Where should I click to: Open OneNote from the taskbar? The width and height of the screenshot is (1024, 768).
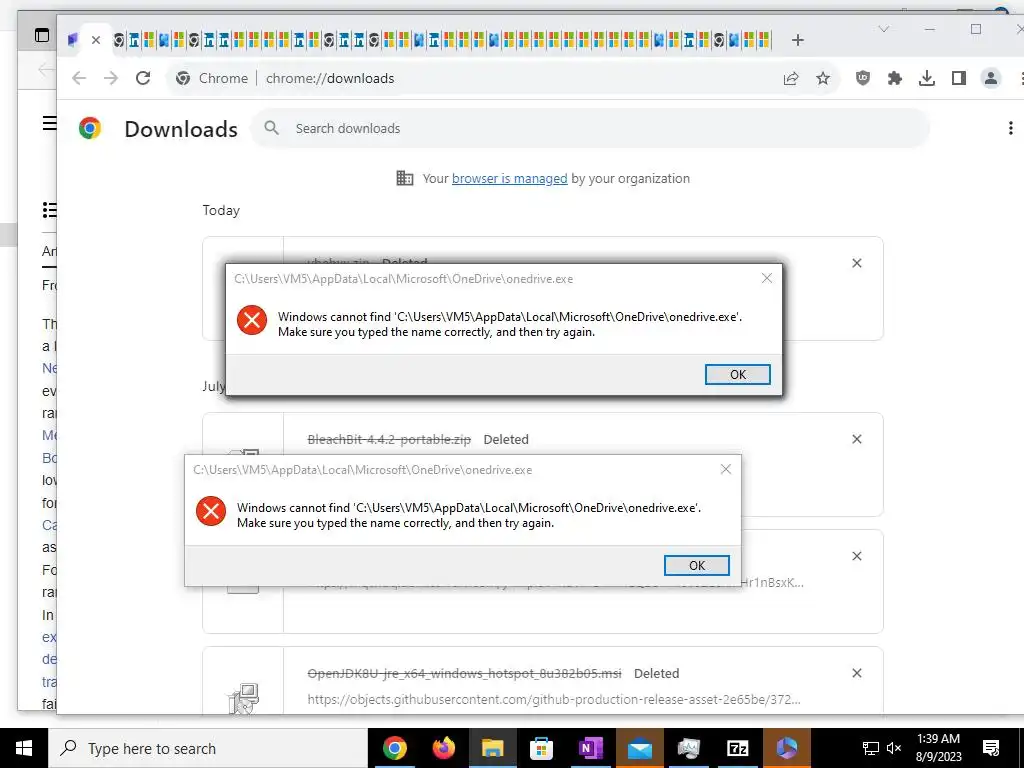pos(590,748)
